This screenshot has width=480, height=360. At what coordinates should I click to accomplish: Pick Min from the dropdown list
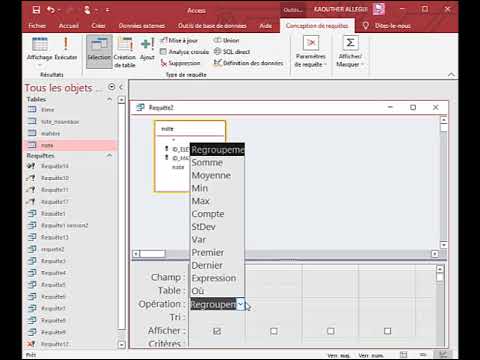(x=217, y=188)
